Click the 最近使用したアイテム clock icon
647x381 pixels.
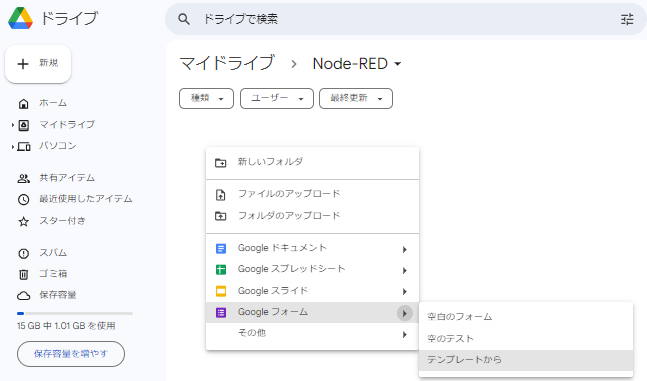[x=24, y=200]
